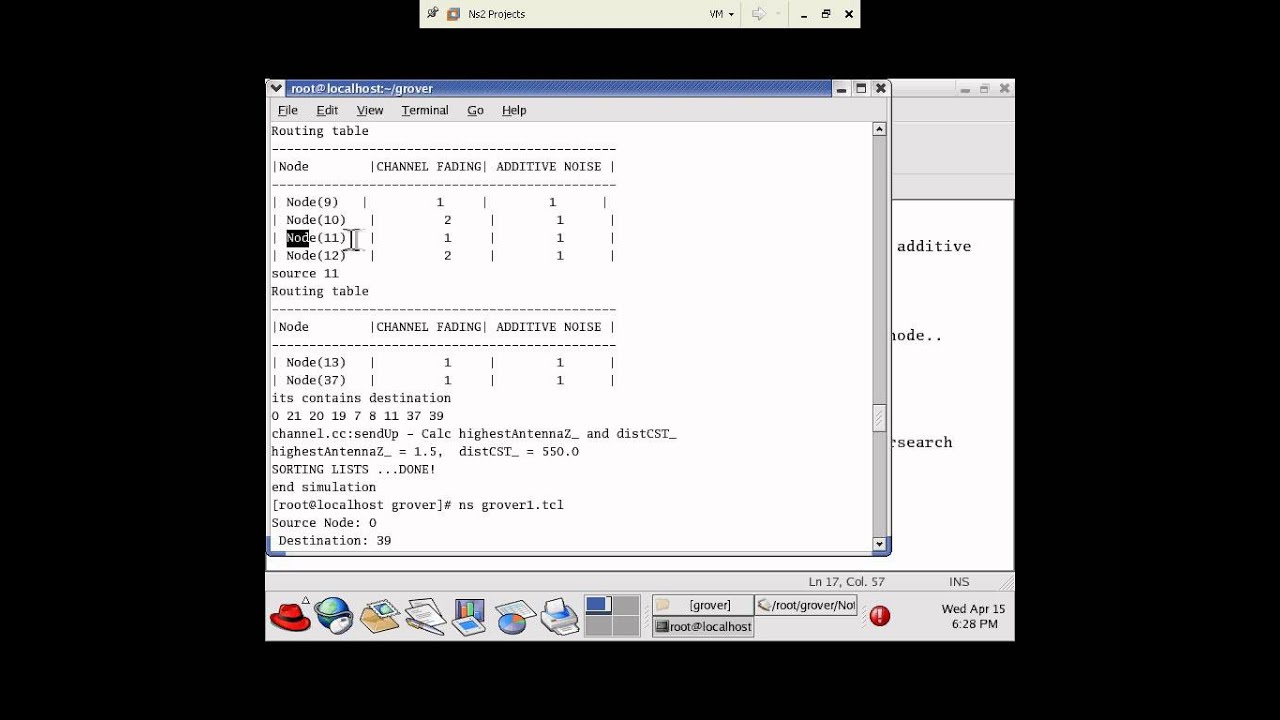Minimize the VM toolbar window
This screenshot has width=1280, height=720.
coord(805,14)
